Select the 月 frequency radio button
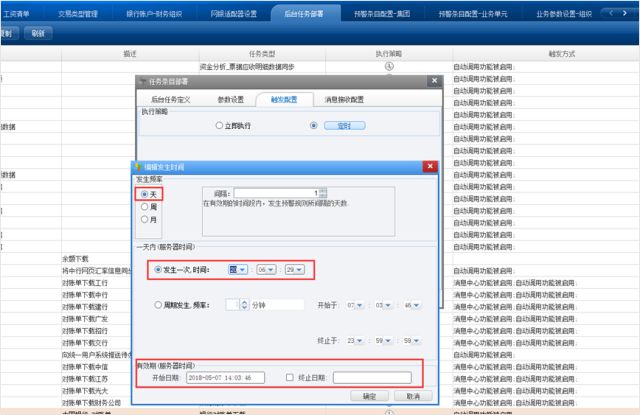 [144, 220]
